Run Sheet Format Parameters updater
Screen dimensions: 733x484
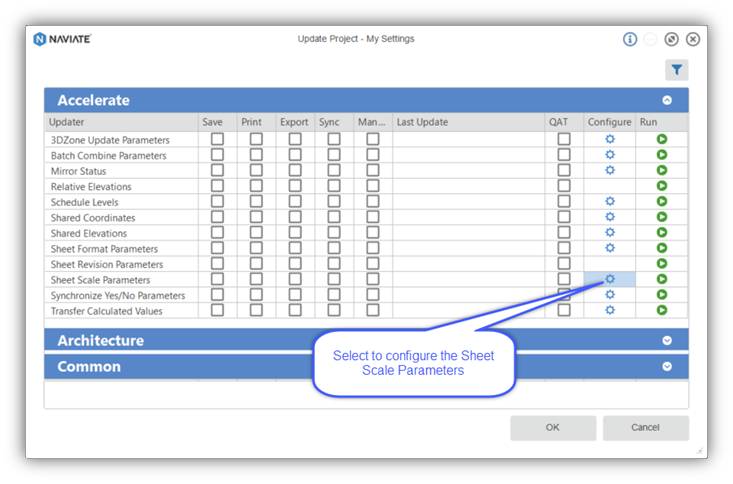coord(661,247)
